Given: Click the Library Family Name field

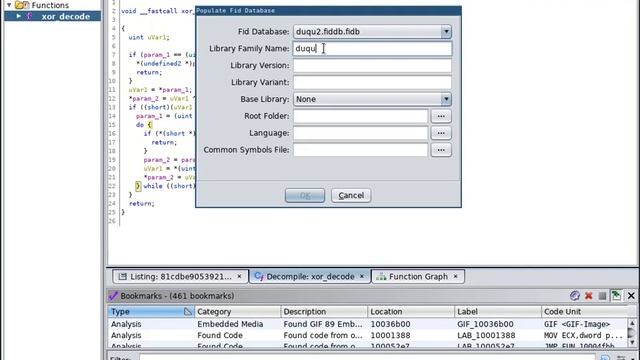Looking at the screenshot, I should [x=372, y=49].
